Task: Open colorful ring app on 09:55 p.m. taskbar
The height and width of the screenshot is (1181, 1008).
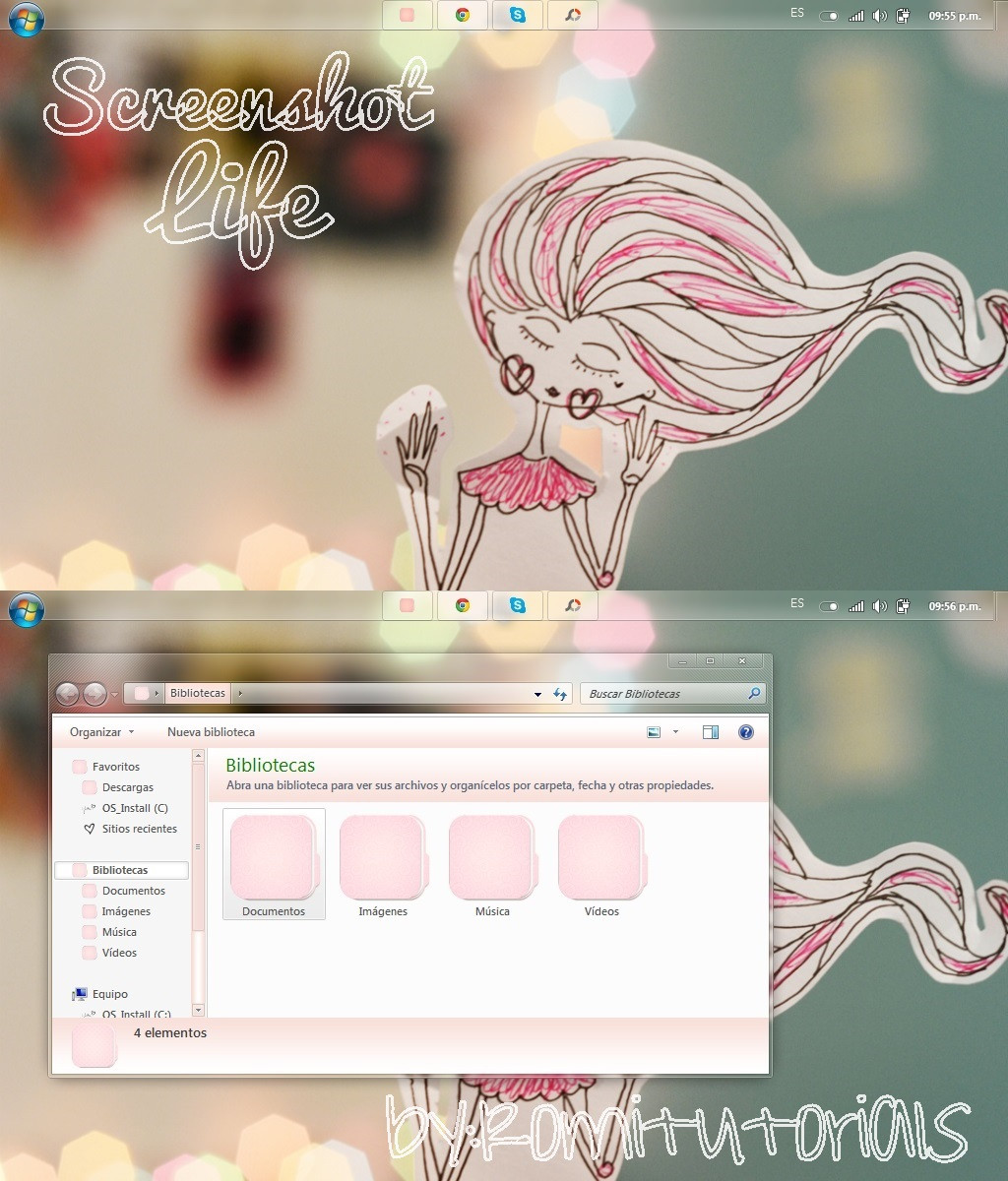Action: coord(573,15)
